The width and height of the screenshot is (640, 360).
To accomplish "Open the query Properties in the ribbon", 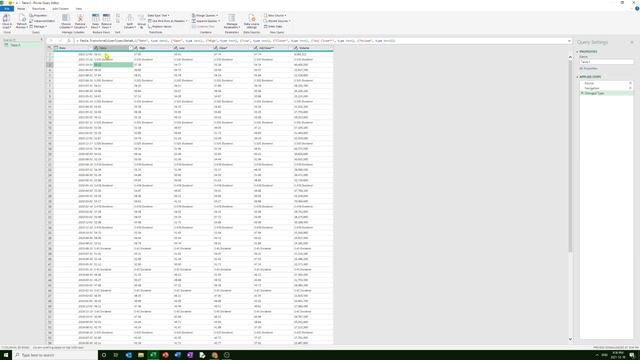I will [38, 16].
